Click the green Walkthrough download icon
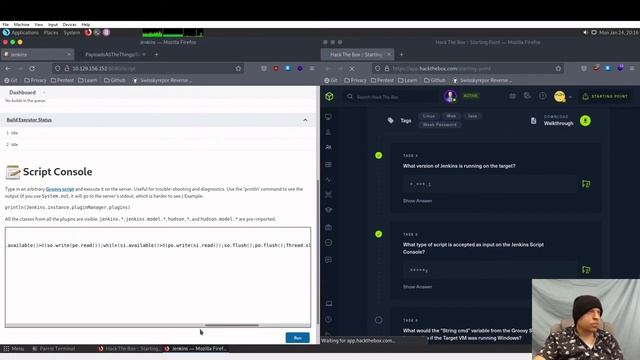Screen dimensions: 640x360 point(585,120)
